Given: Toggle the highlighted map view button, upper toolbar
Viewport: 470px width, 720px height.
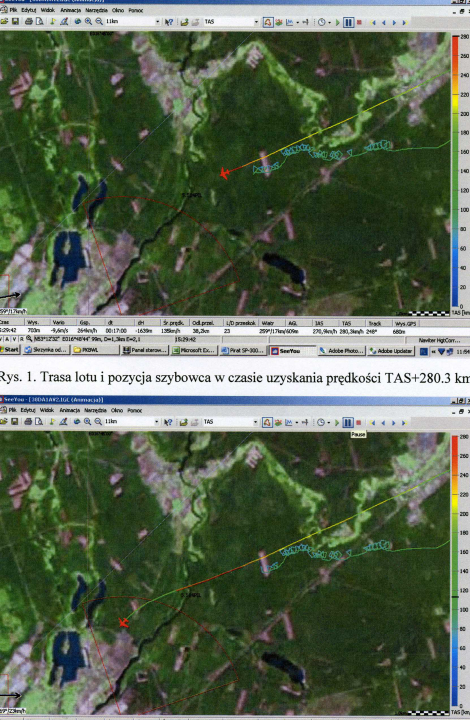Looking at the screenshot, I should pos(269,22).
